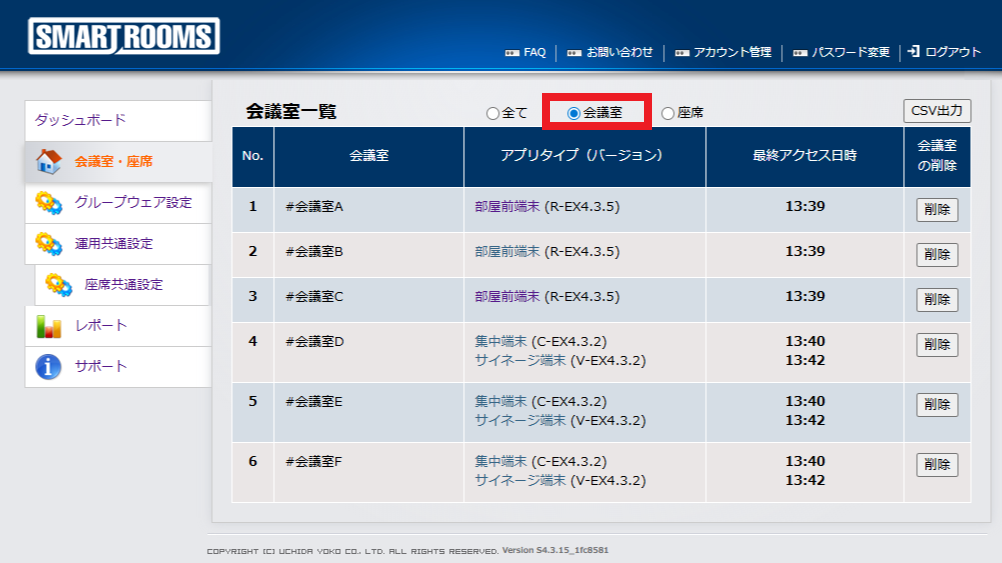Viewport: 1002px width, 563px height.
Task: Click サイネージ端末 link for #会議室D
Action: [x=520, y=360]
